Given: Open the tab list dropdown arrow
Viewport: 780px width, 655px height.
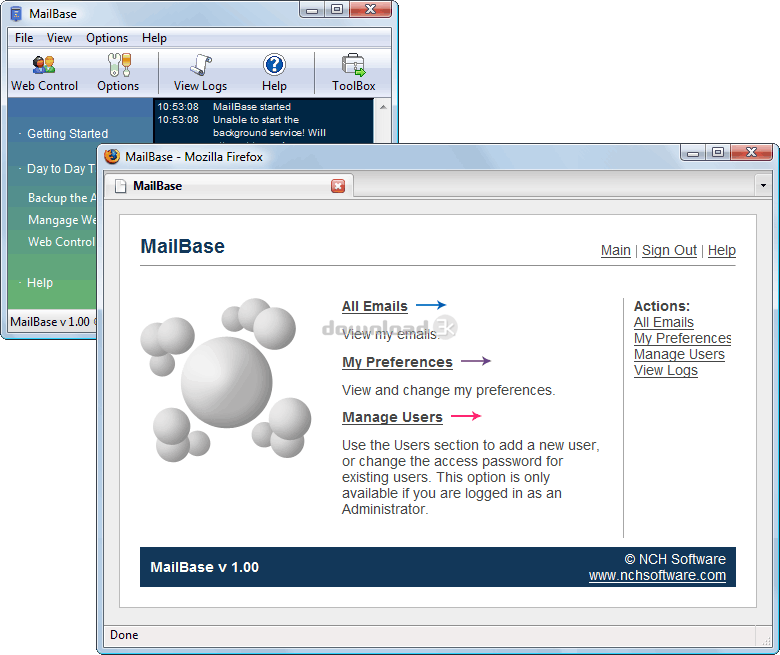Looking at the screenshot, I should click(763, 186).
